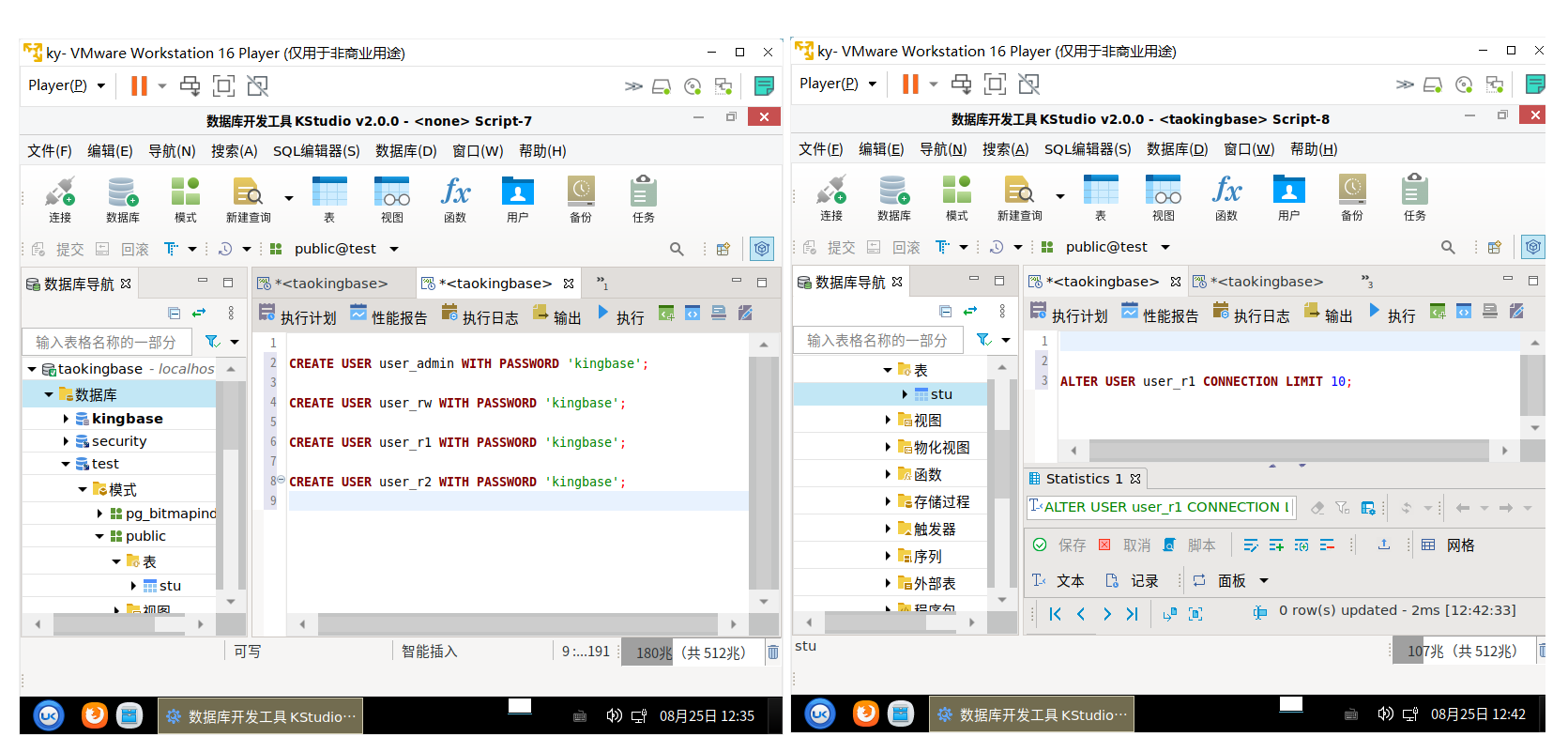Click the 任务 icon in right window
1568x752 pixels.
(1415, 198)
